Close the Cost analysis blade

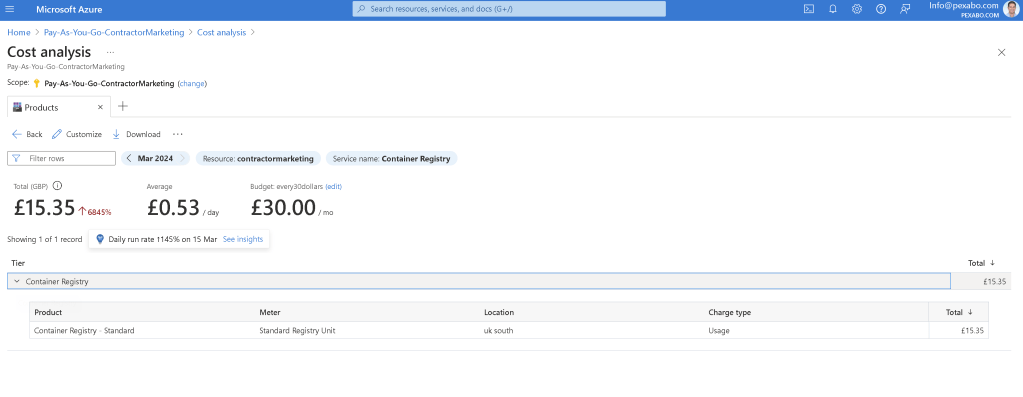[1001, 52]
